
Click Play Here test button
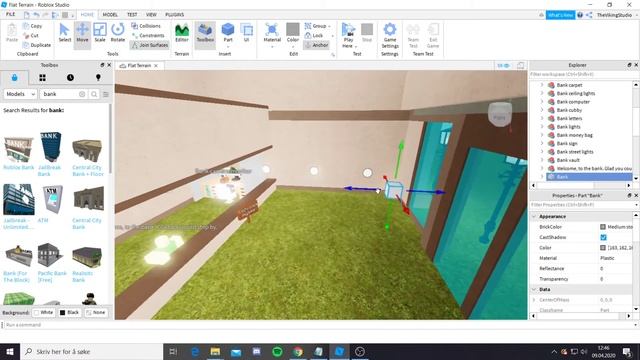pos(348,35)
